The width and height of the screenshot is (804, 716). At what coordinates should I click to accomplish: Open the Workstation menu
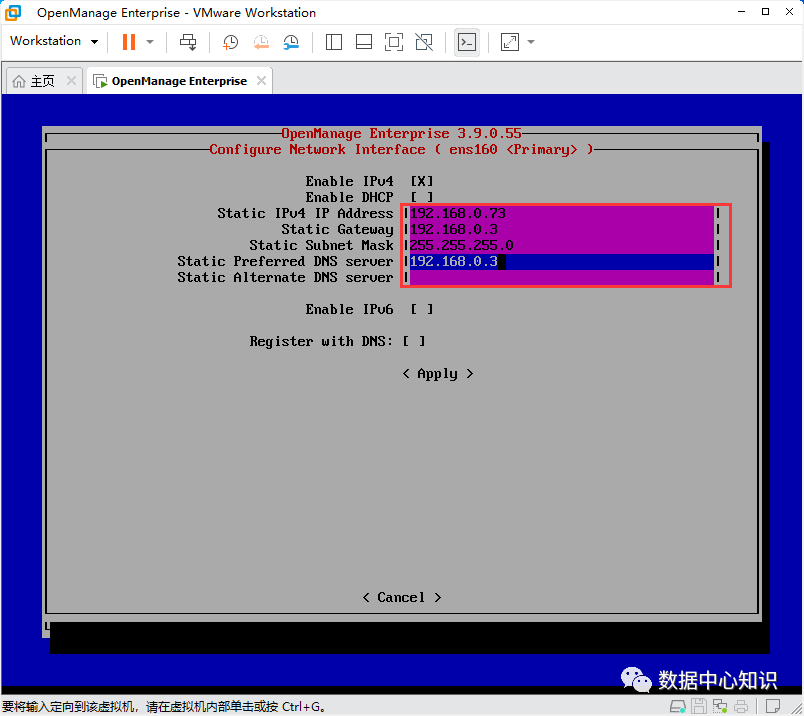tap(54, 41)
